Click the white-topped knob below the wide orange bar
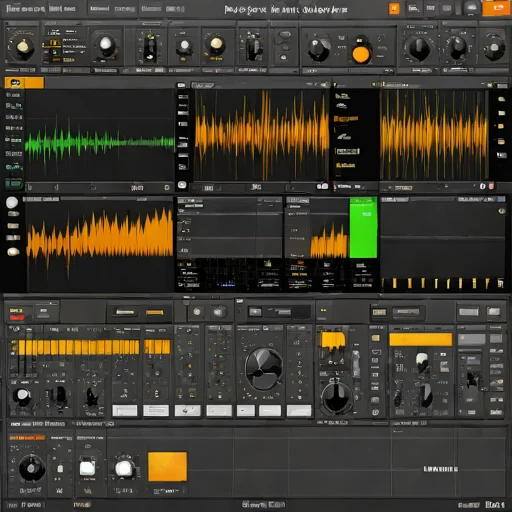 (x=422, y=361)
